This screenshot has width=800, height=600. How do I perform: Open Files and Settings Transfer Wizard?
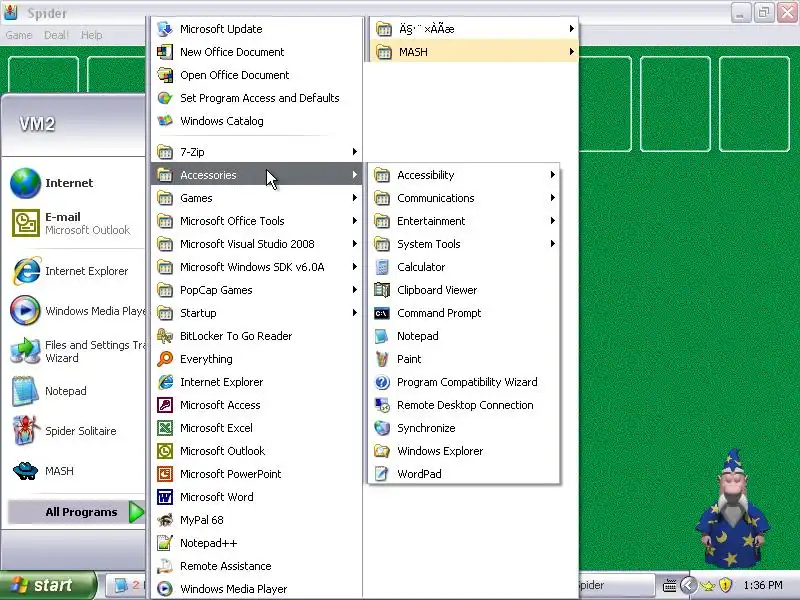[75, 351]
